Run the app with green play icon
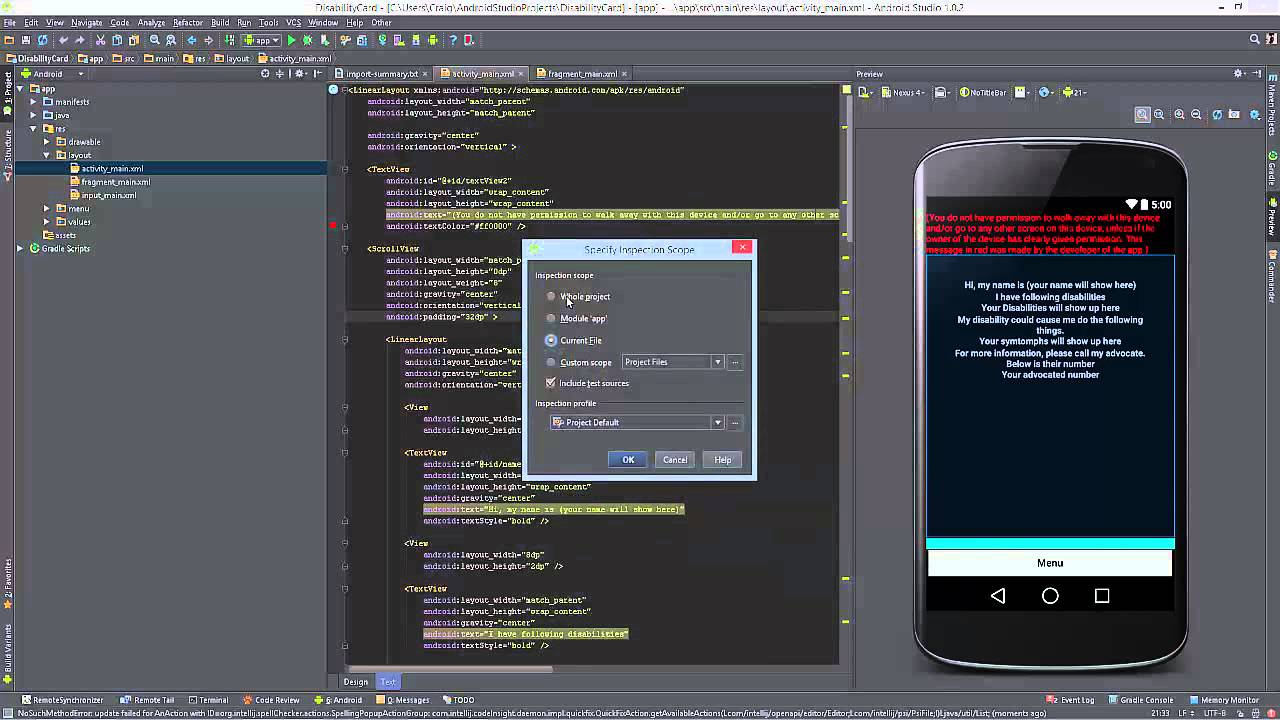The width and height of the screenshot is (1280, 720). pos(291,40)
